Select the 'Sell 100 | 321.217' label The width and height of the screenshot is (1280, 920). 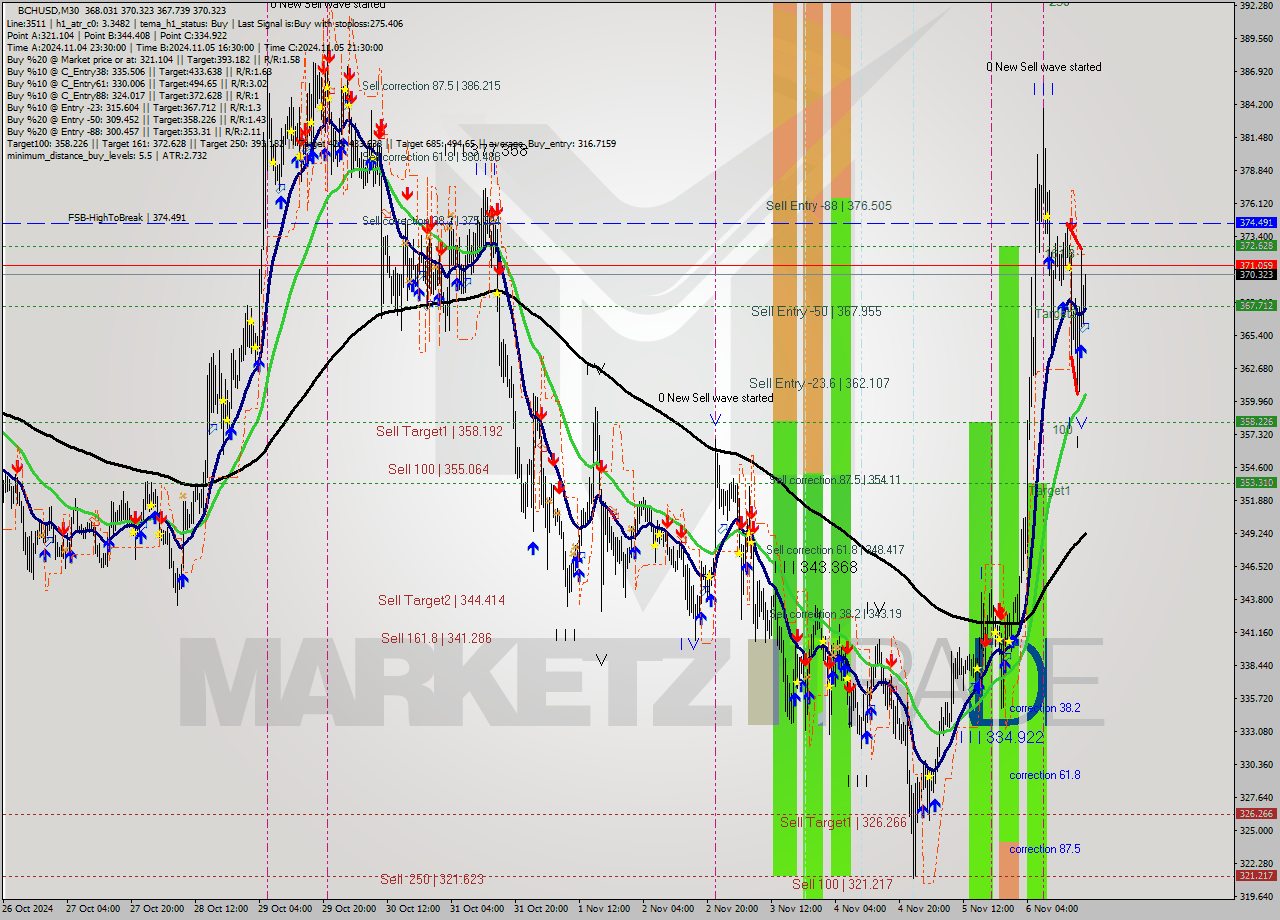[842, 884]
